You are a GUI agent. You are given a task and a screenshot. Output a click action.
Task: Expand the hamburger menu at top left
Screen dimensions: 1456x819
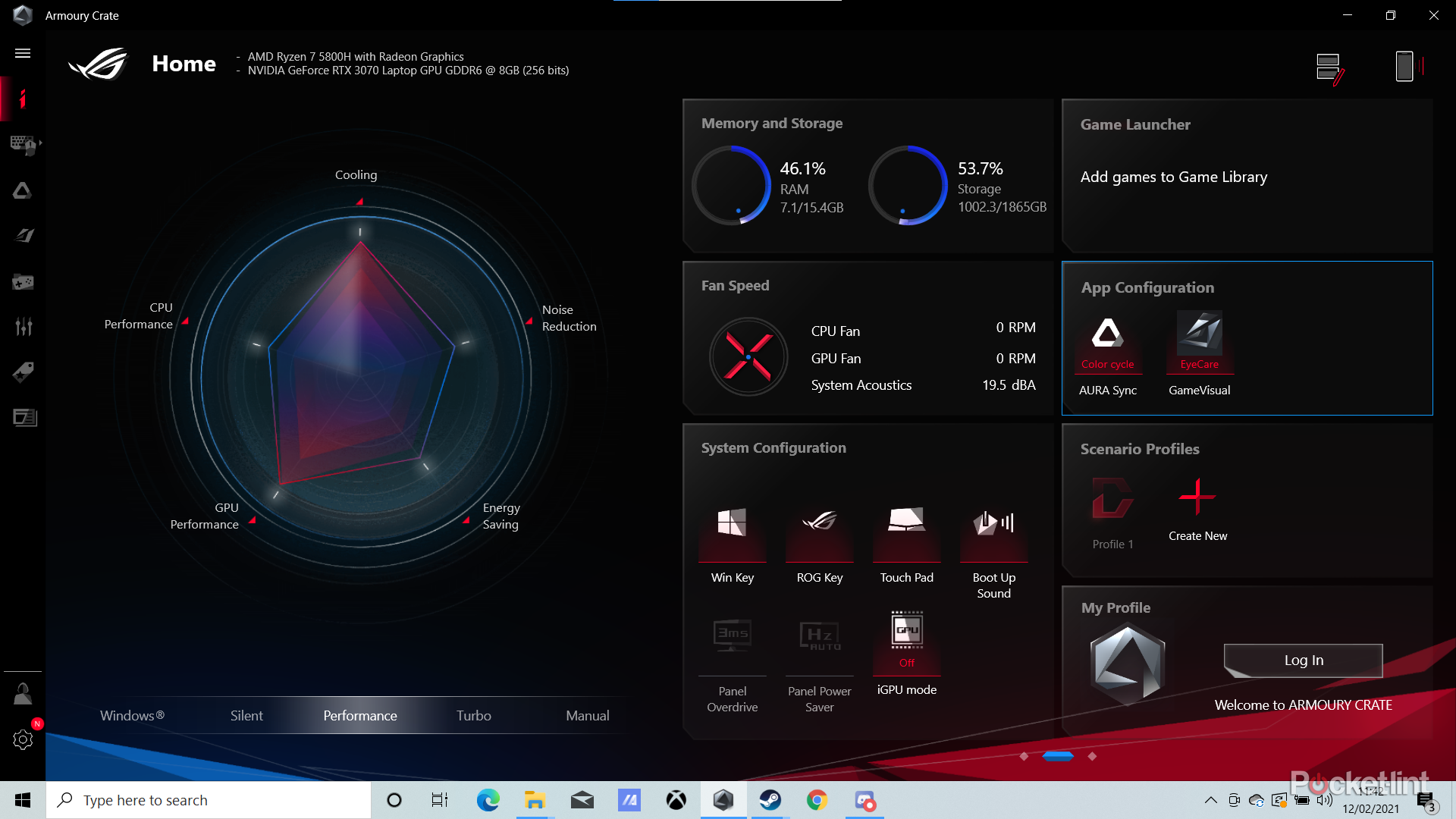point(23,53)
